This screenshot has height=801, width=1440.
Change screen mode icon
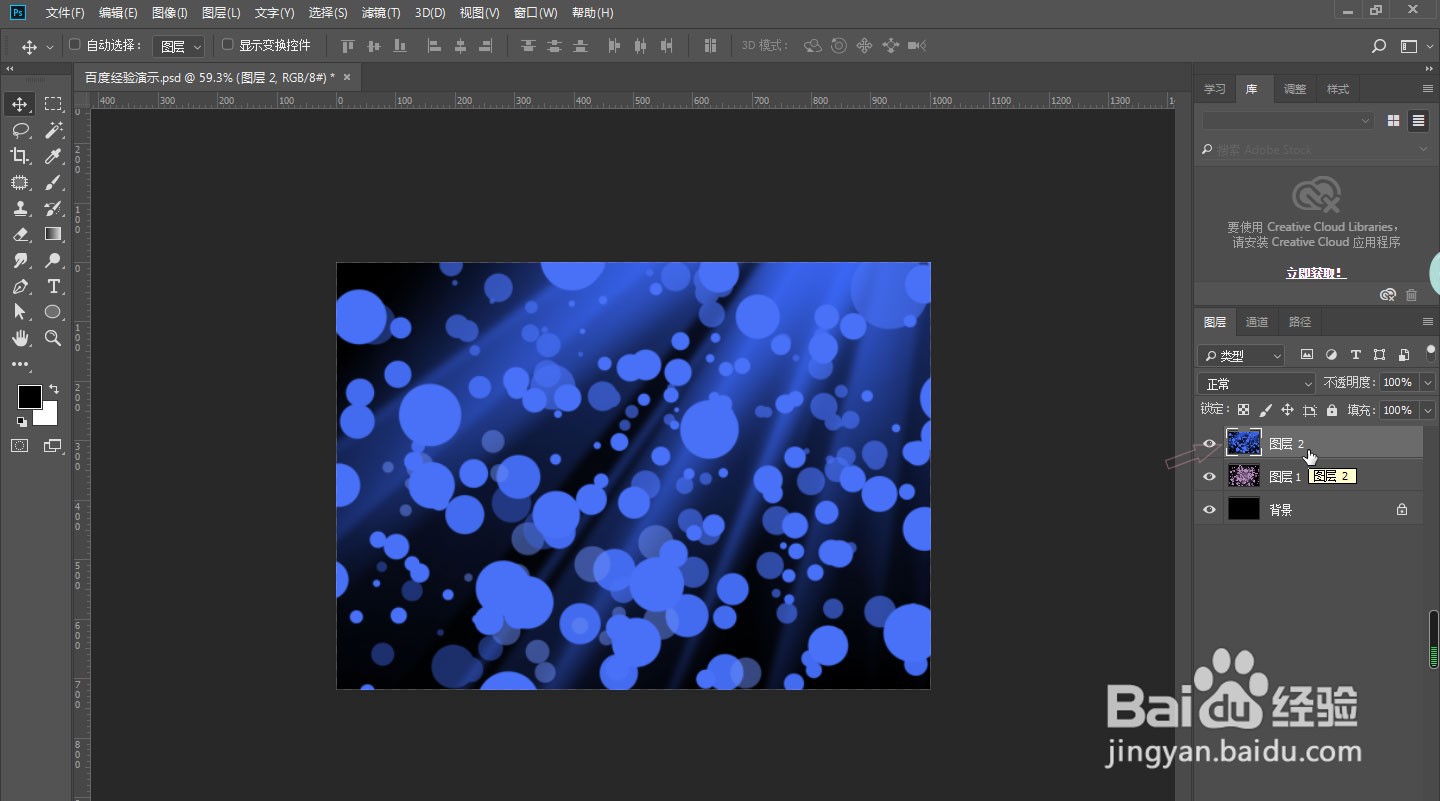click(53, 446)
